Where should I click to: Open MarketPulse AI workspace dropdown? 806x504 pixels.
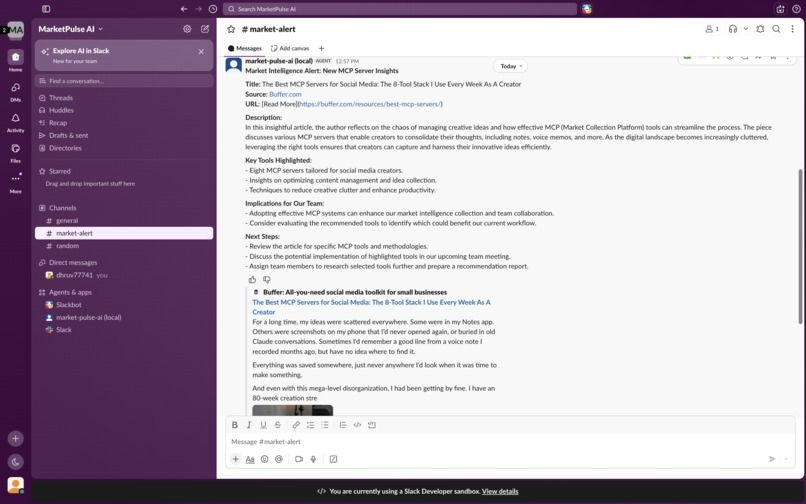70,29
